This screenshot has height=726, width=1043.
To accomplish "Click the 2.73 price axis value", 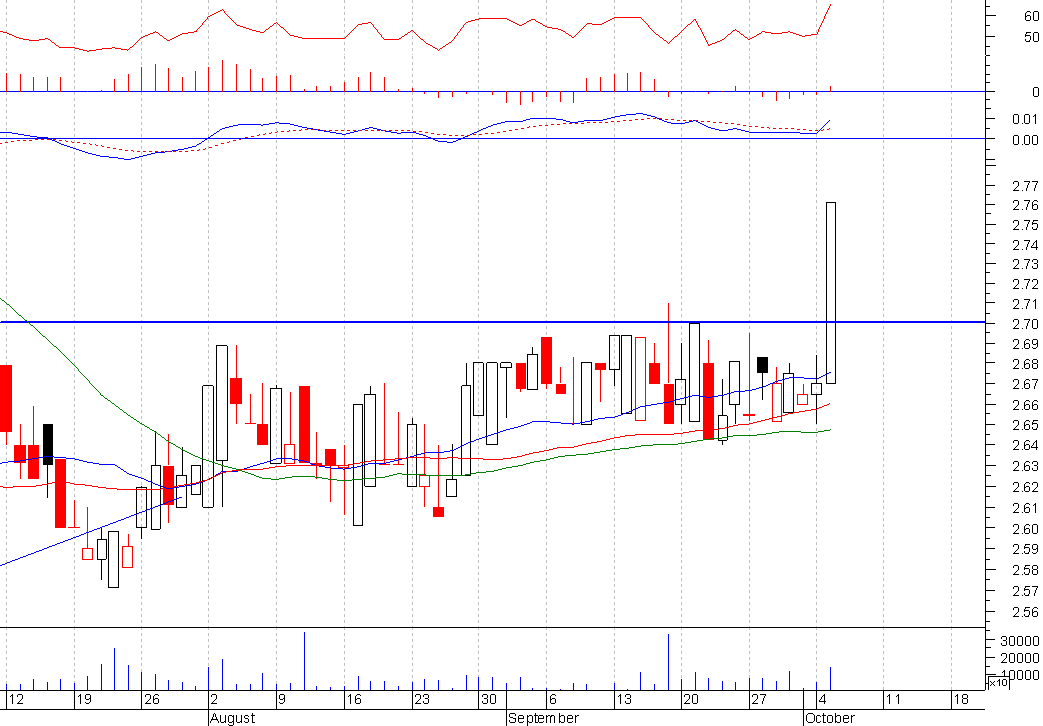I will click(1025, 264).
